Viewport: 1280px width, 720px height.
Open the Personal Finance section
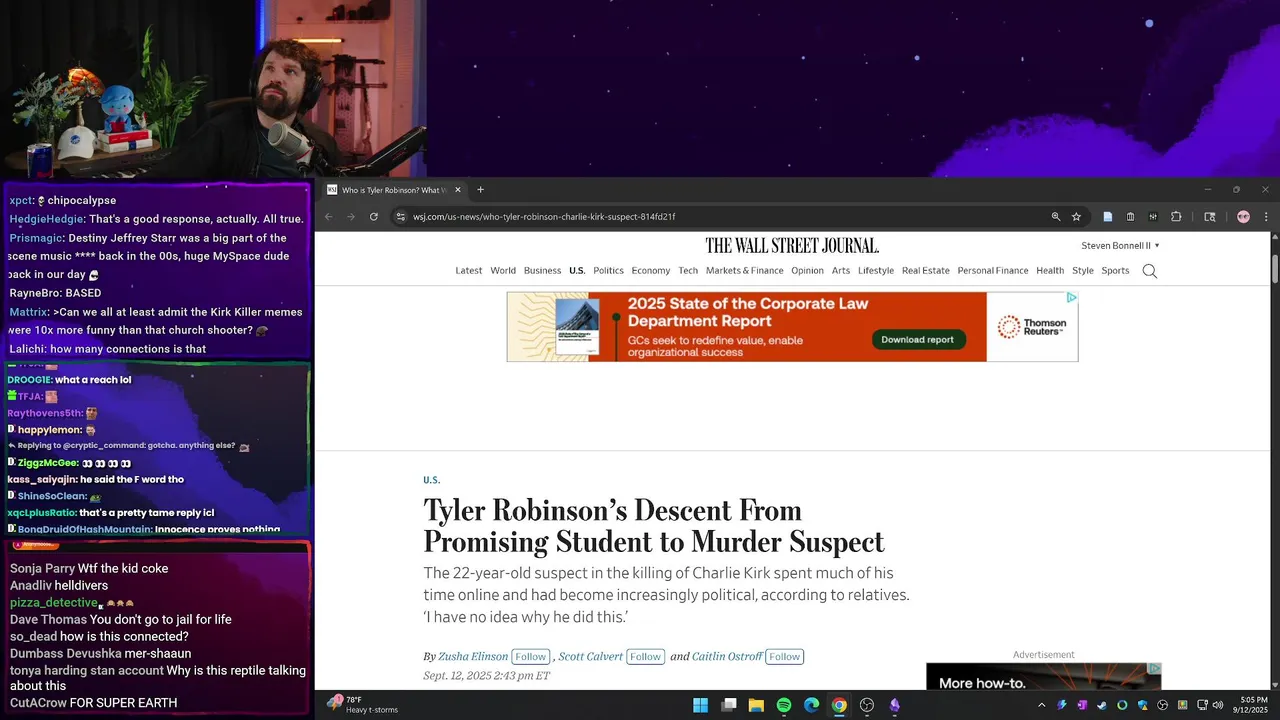coord(993,270)
